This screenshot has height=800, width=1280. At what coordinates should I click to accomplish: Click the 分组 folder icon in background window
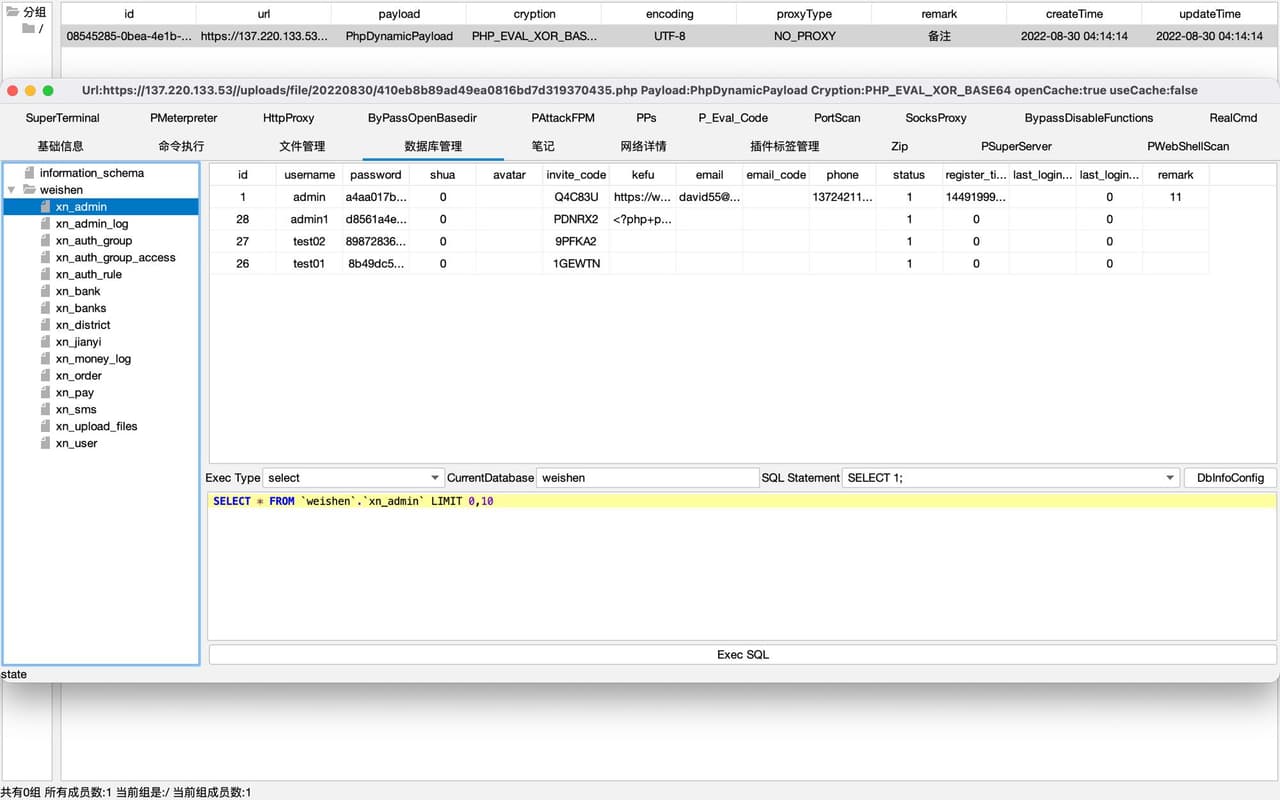(13, 12)
